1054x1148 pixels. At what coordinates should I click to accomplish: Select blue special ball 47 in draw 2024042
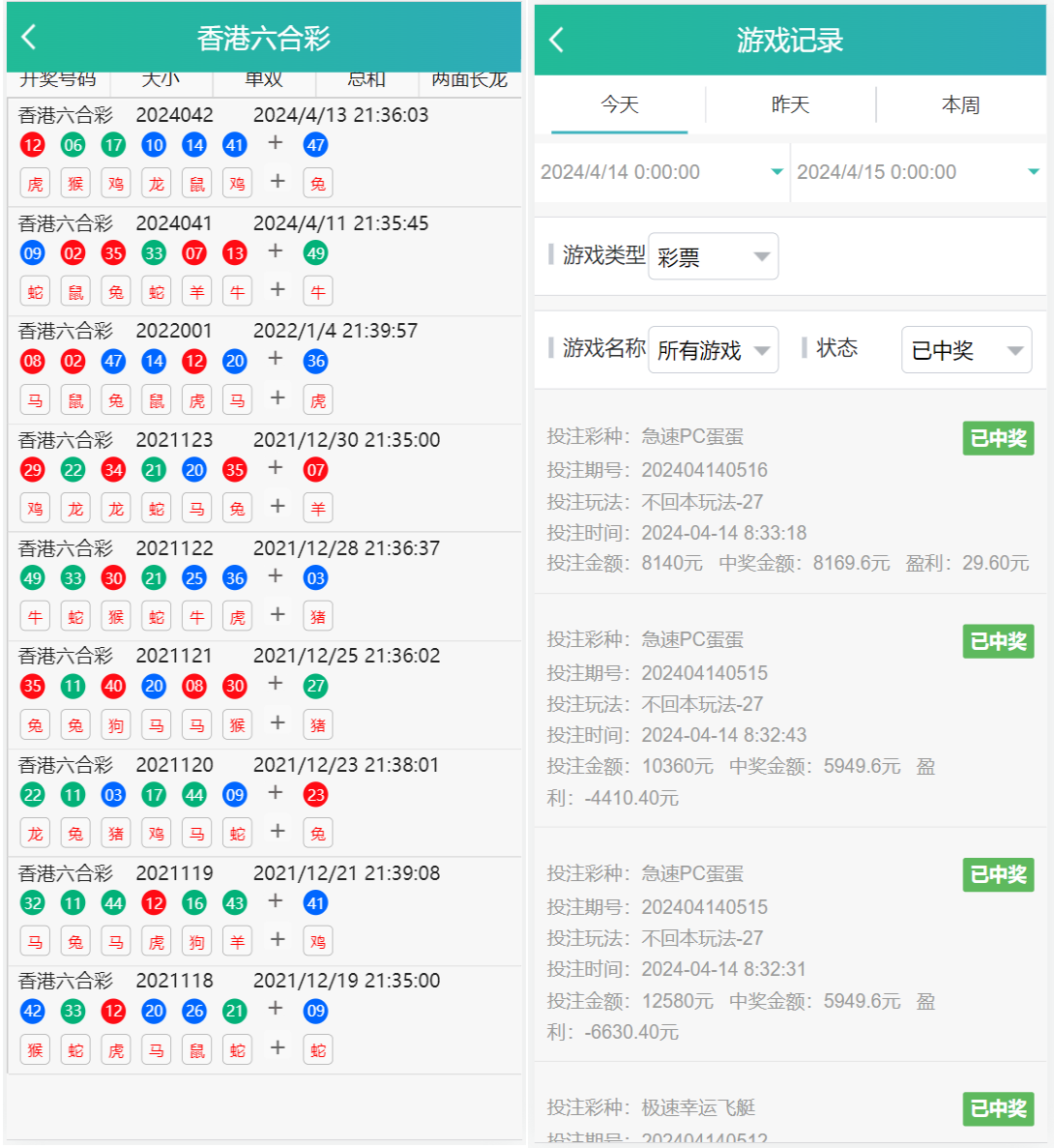[x=316, y=145]
